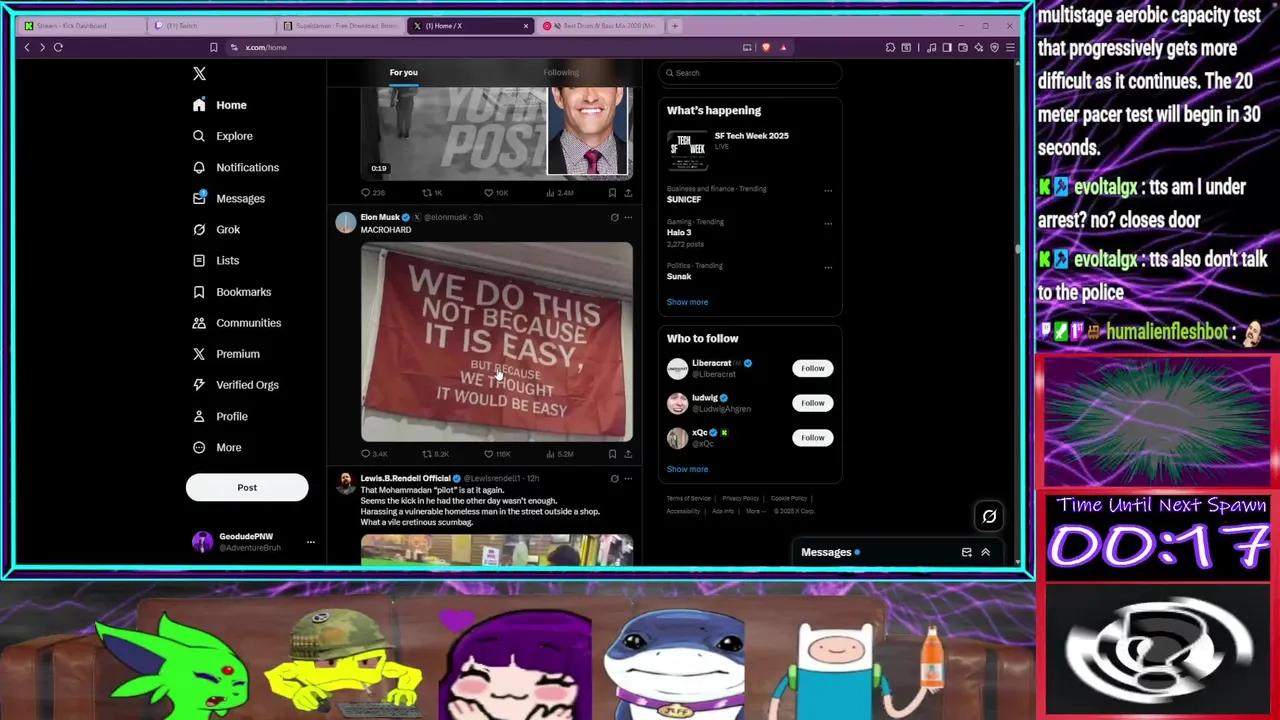Show more in What's happening

tap(687, 302)
